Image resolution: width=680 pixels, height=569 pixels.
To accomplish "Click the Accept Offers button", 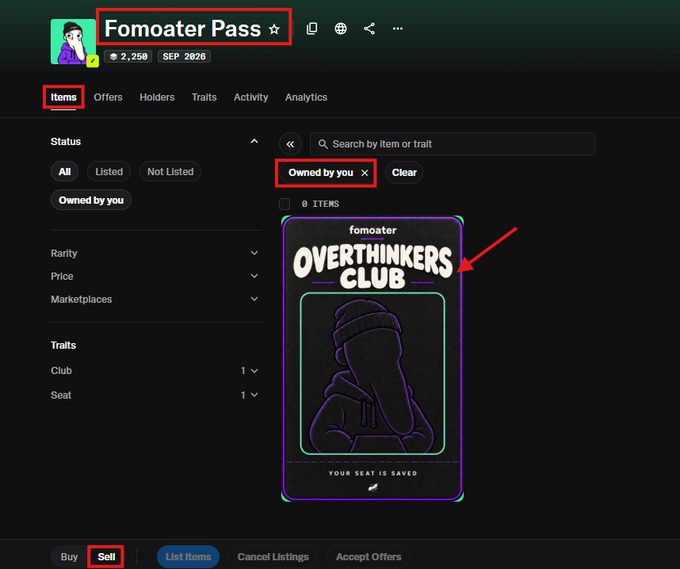I will pos(369,557).
